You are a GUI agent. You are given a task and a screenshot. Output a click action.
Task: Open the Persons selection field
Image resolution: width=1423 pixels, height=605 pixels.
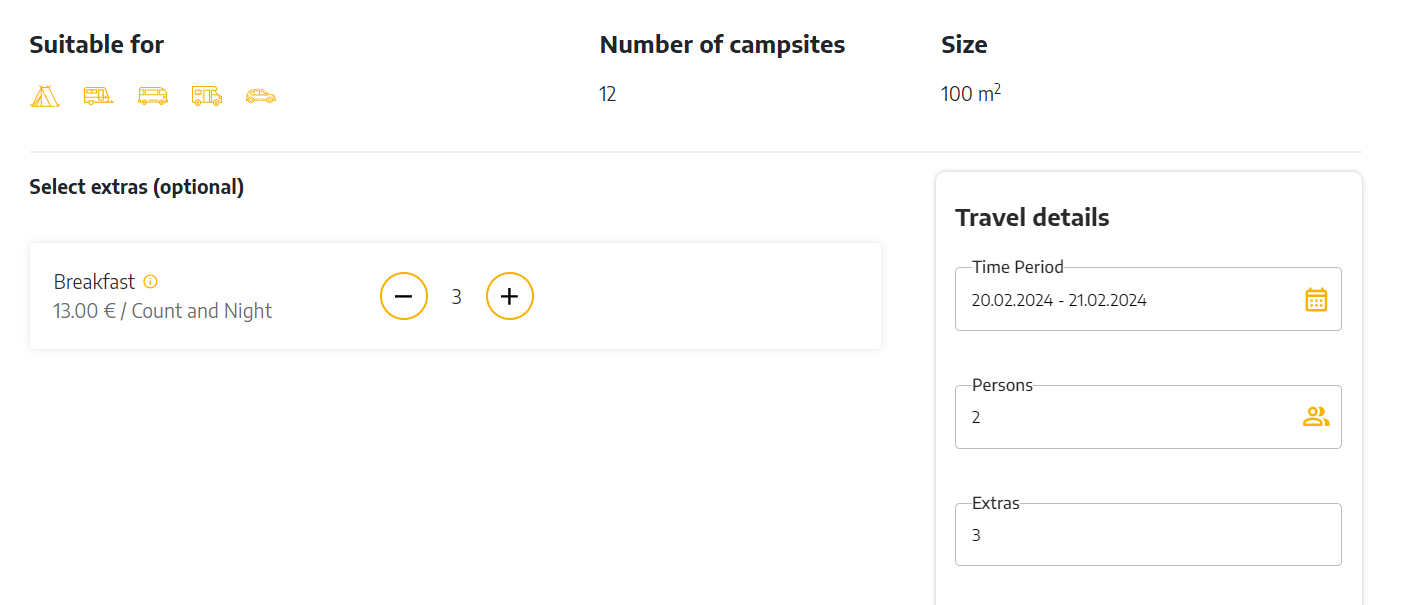tap(1148, 417)
